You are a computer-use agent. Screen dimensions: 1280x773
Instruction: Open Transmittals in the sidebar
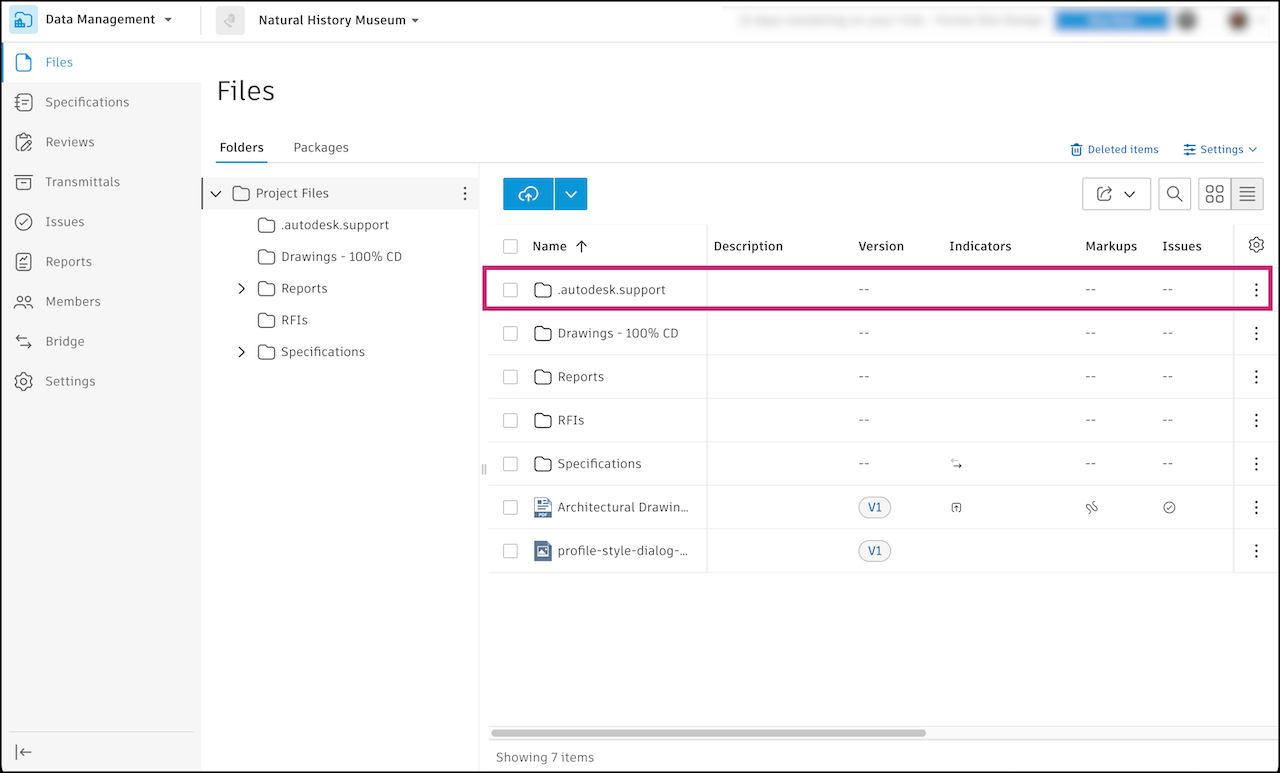click(82, 182)
